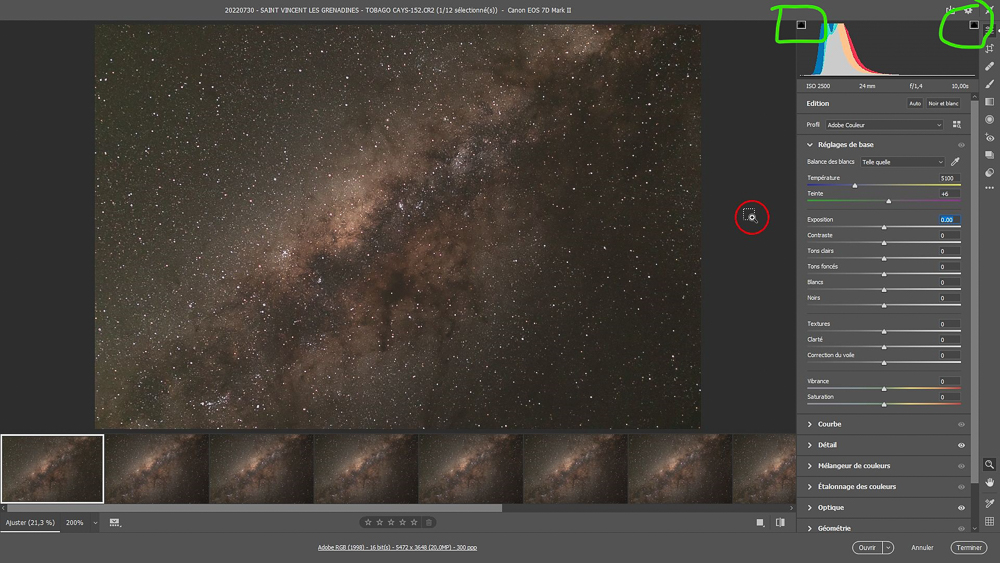The height and width of the screenshot is (563, 1000).
Task: Toggle single view preview icon
Action: point(760,523)
